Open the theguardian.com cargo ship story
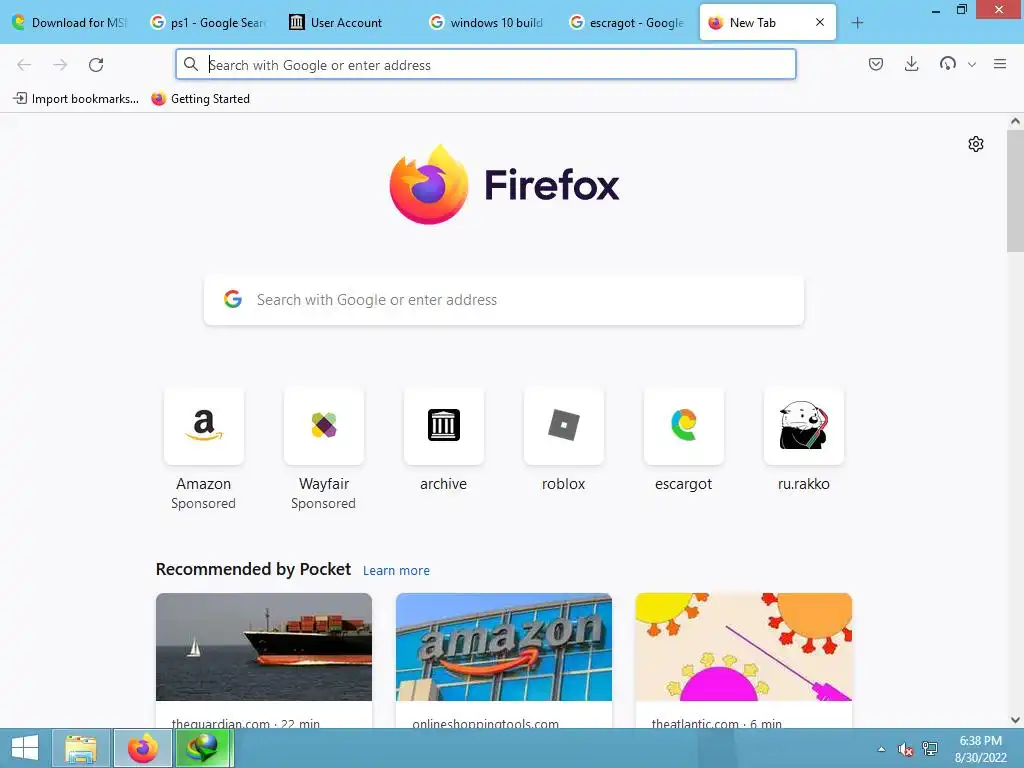Viewport: 1024px width, 768px height. pyautogui.click(x=264, y=660)
